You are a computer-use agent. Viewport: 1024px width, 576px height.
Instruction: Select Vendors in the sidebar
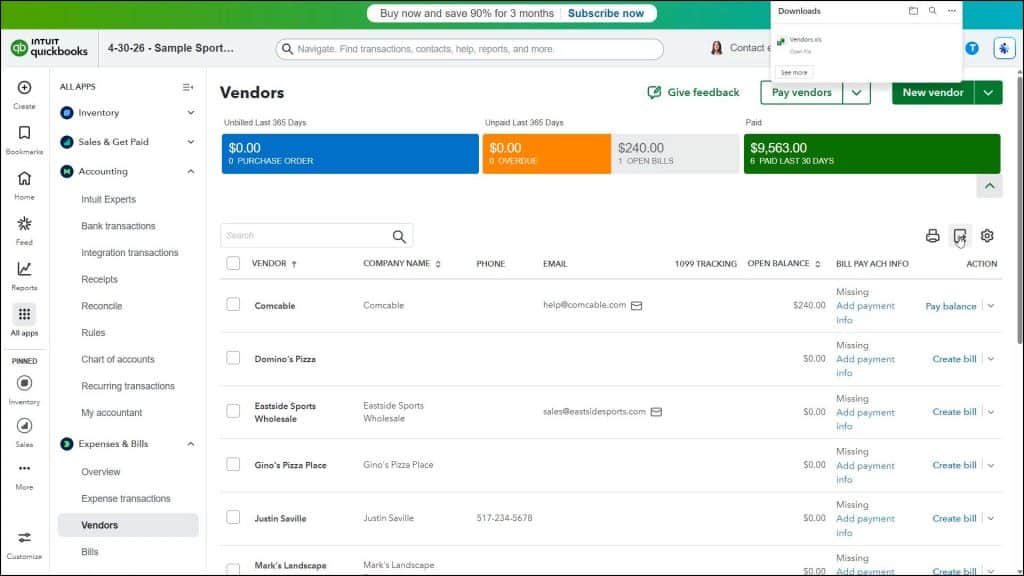tap(128, 525)
